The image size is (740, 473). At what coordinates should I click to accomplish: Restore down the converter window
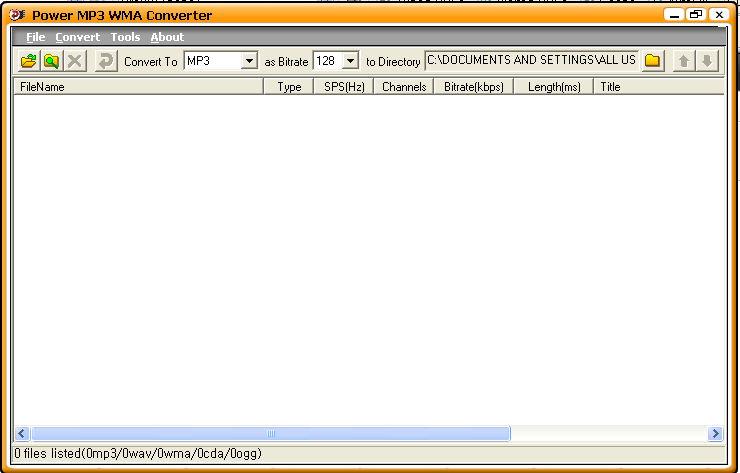696,15
